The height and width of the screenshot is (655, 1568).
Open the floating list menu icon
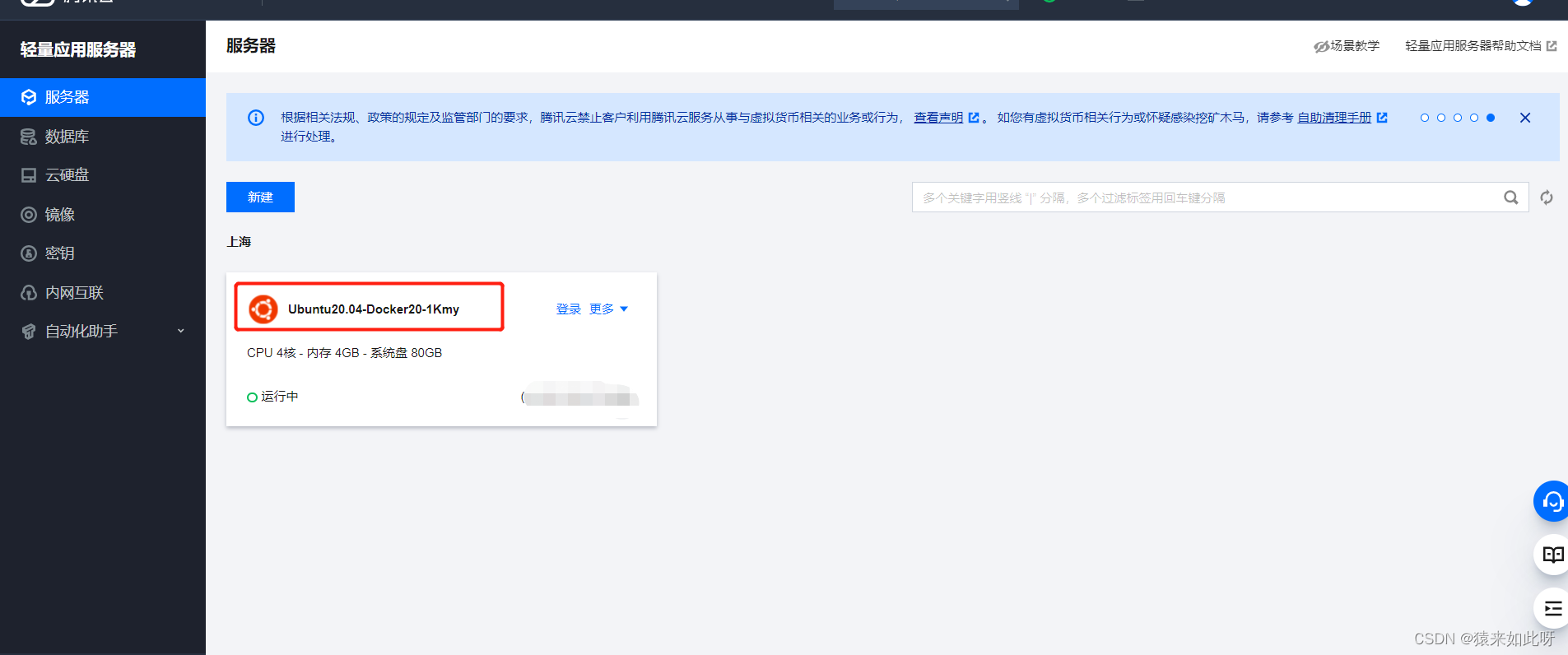(x=1552, y=609)
